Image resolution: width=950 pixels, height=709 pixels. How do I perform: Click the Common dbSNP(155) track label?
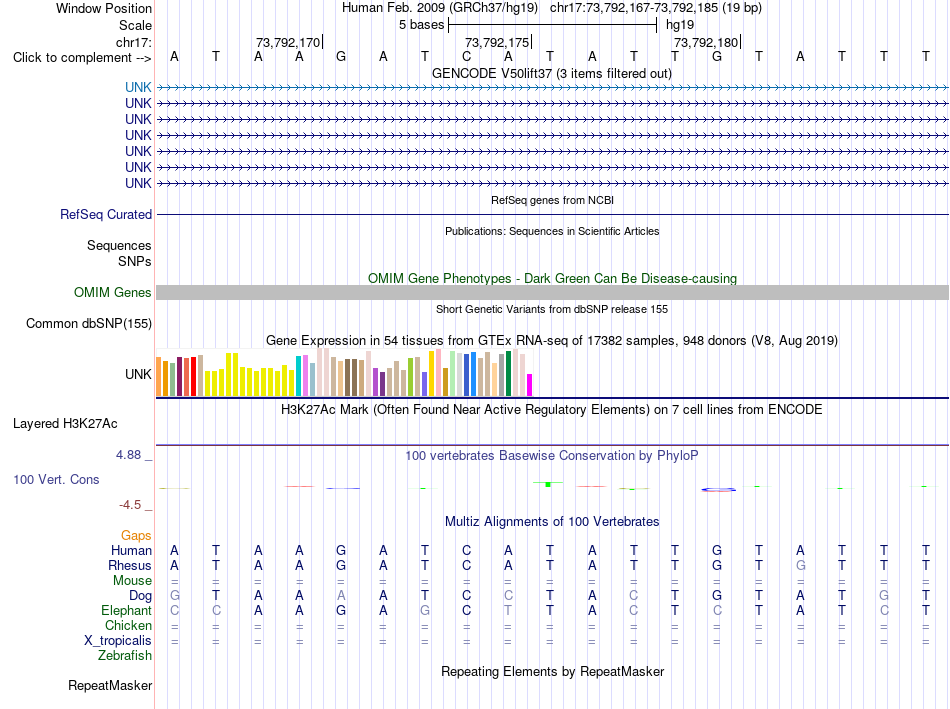pyautogui.click(x=89, y=324)
